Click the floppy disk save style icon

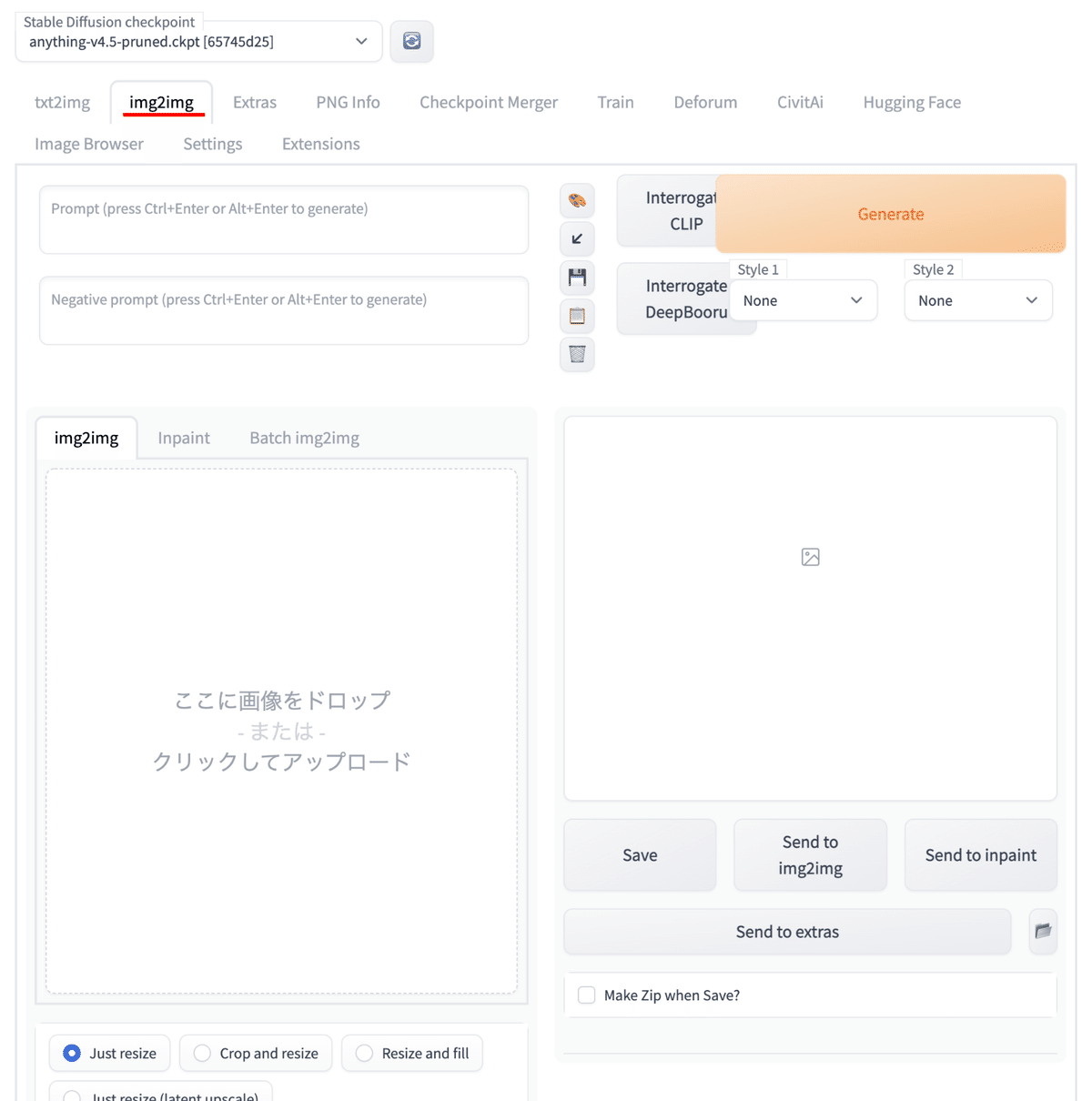(577, 278)
